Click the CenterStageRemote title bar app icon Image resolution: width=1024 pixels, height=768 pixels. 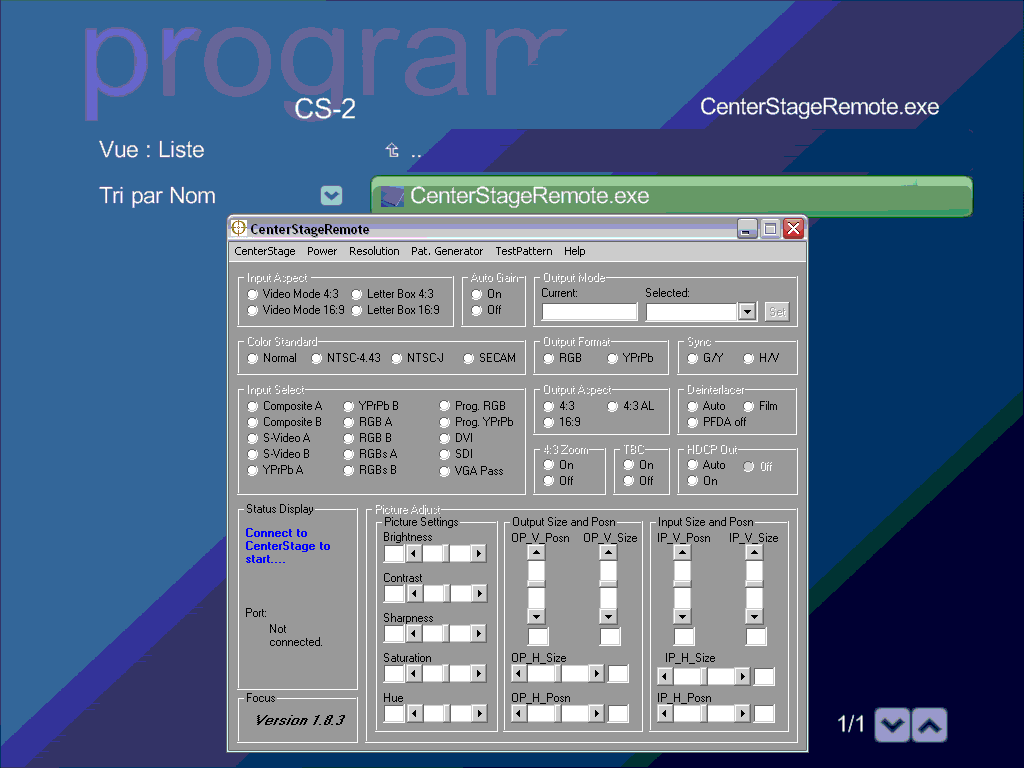coord(239,228)
